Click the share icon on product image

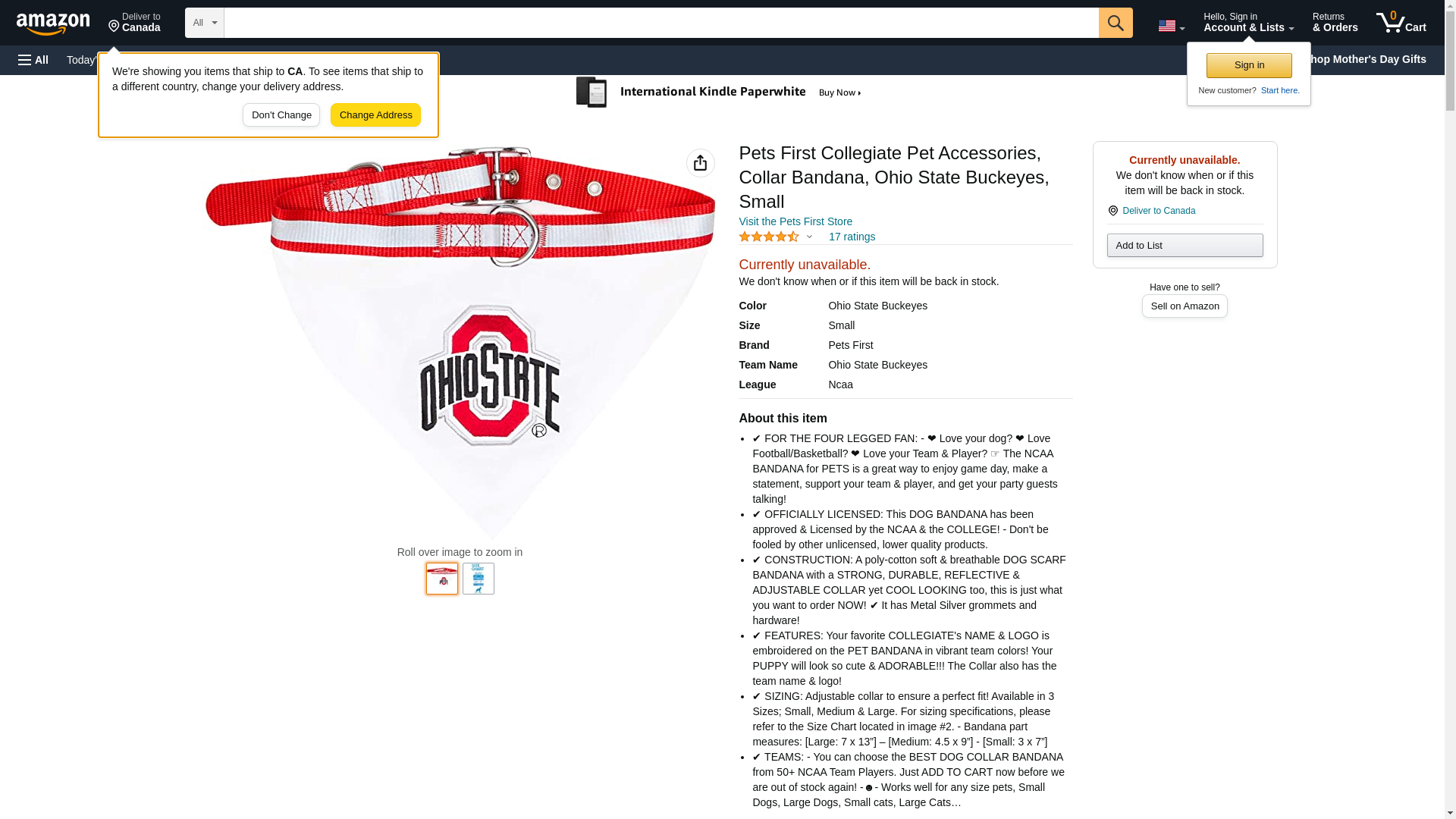pyautogui.click(x=701, y=163)
